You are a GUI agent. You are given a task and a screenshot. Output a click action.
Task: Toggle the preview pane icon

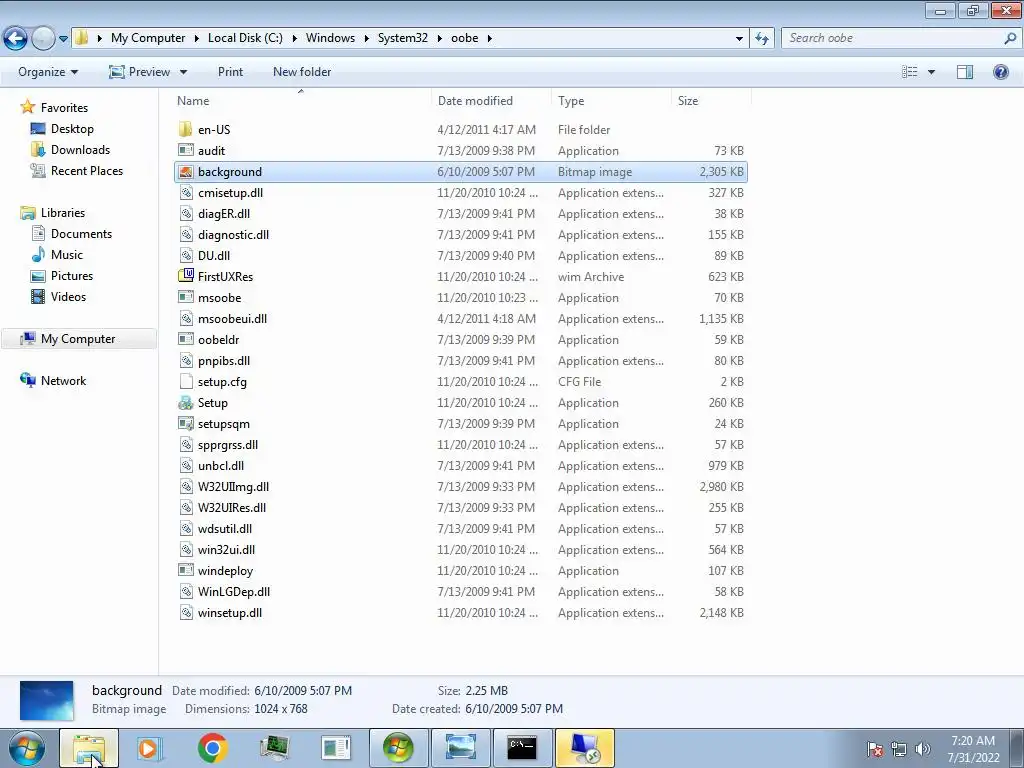coord(965,72)
